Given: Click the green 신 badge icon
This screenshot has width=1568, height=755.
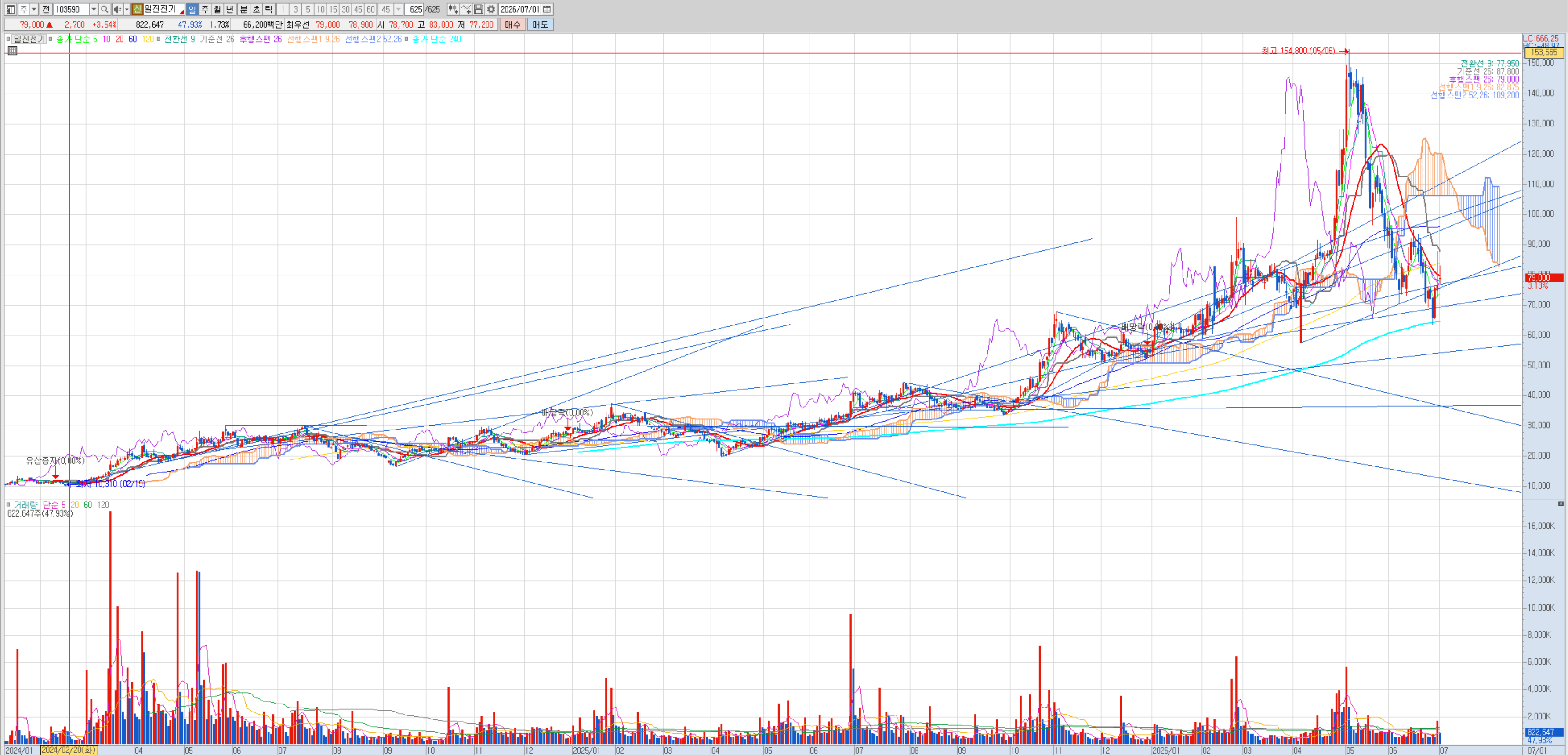Looking at the screenshot, I should 138,9.
